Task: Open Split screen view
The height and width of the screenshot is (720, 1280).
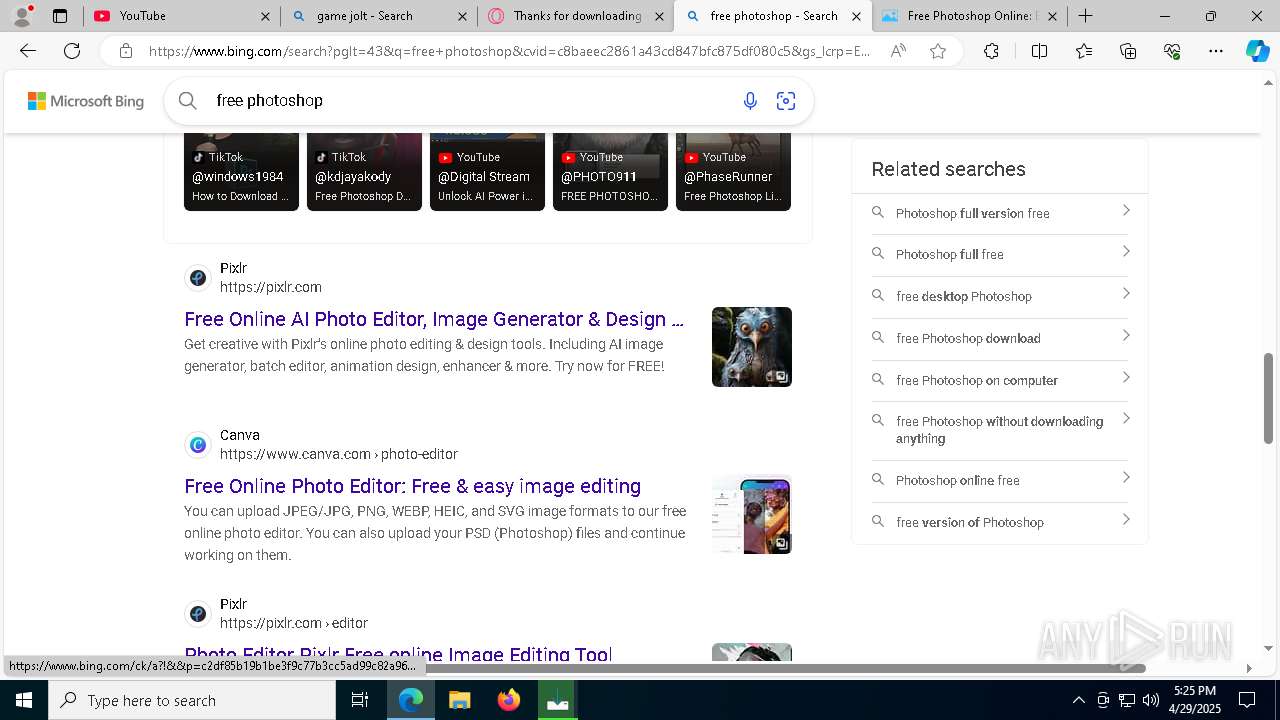Action: point(1039,51)
